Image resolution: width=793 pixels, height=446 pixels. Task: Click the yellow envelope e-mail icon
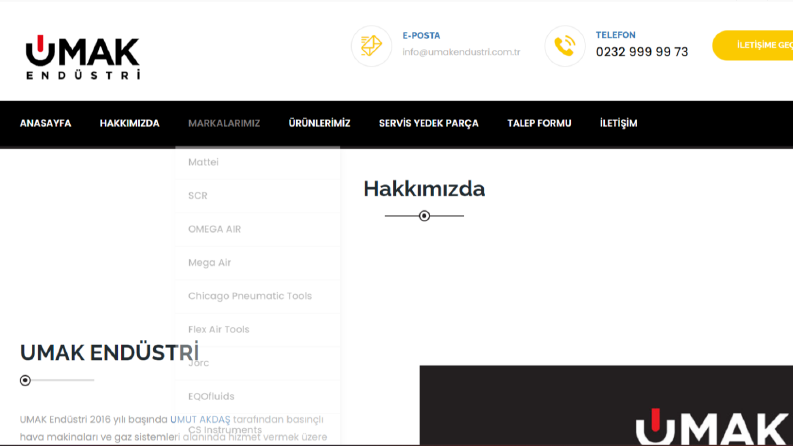(x=371, y=46)
